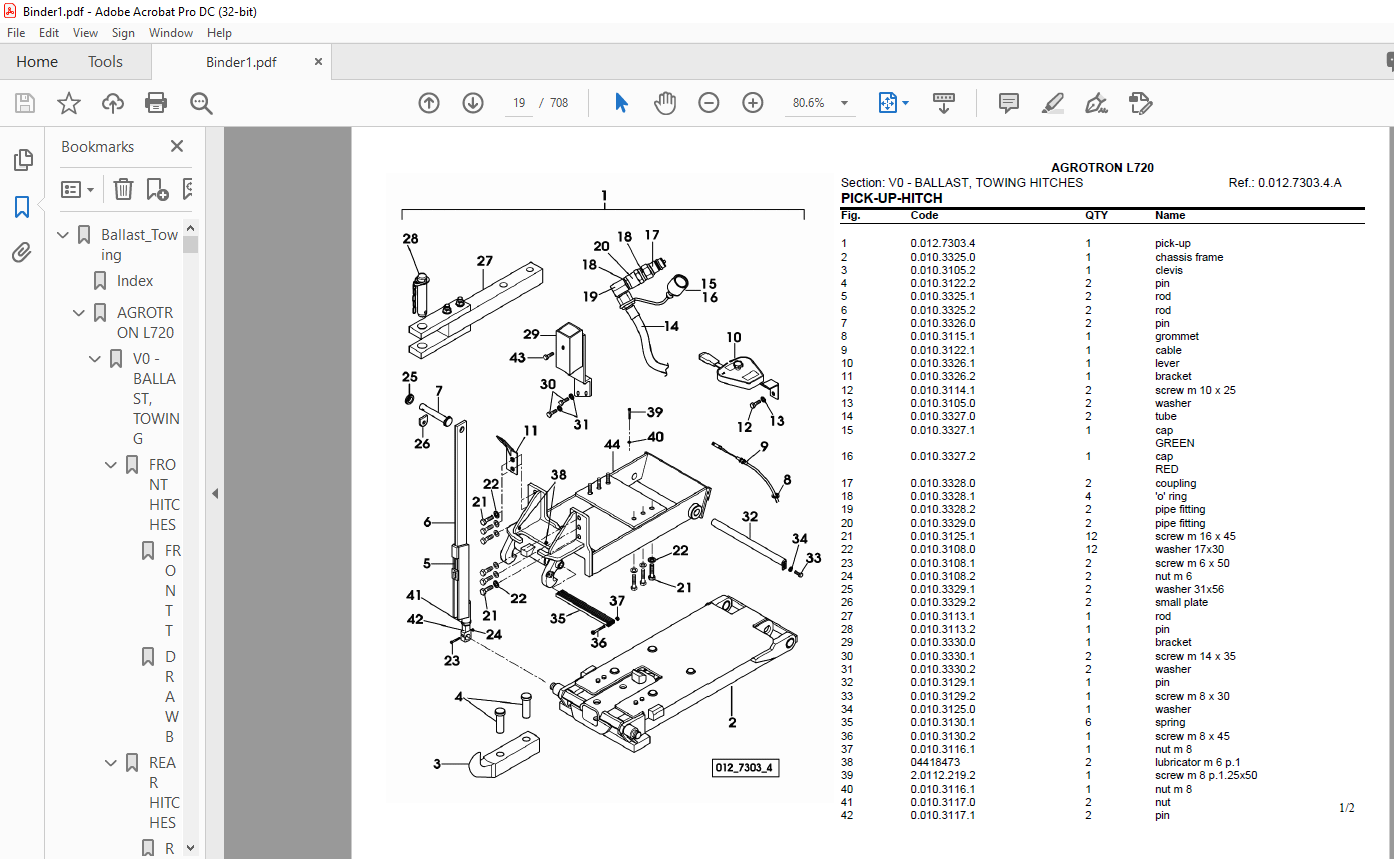Select the DRAWB bookmark item
Image resolution: width=1394 pixels, height=859 pixels.
[170, 697]
